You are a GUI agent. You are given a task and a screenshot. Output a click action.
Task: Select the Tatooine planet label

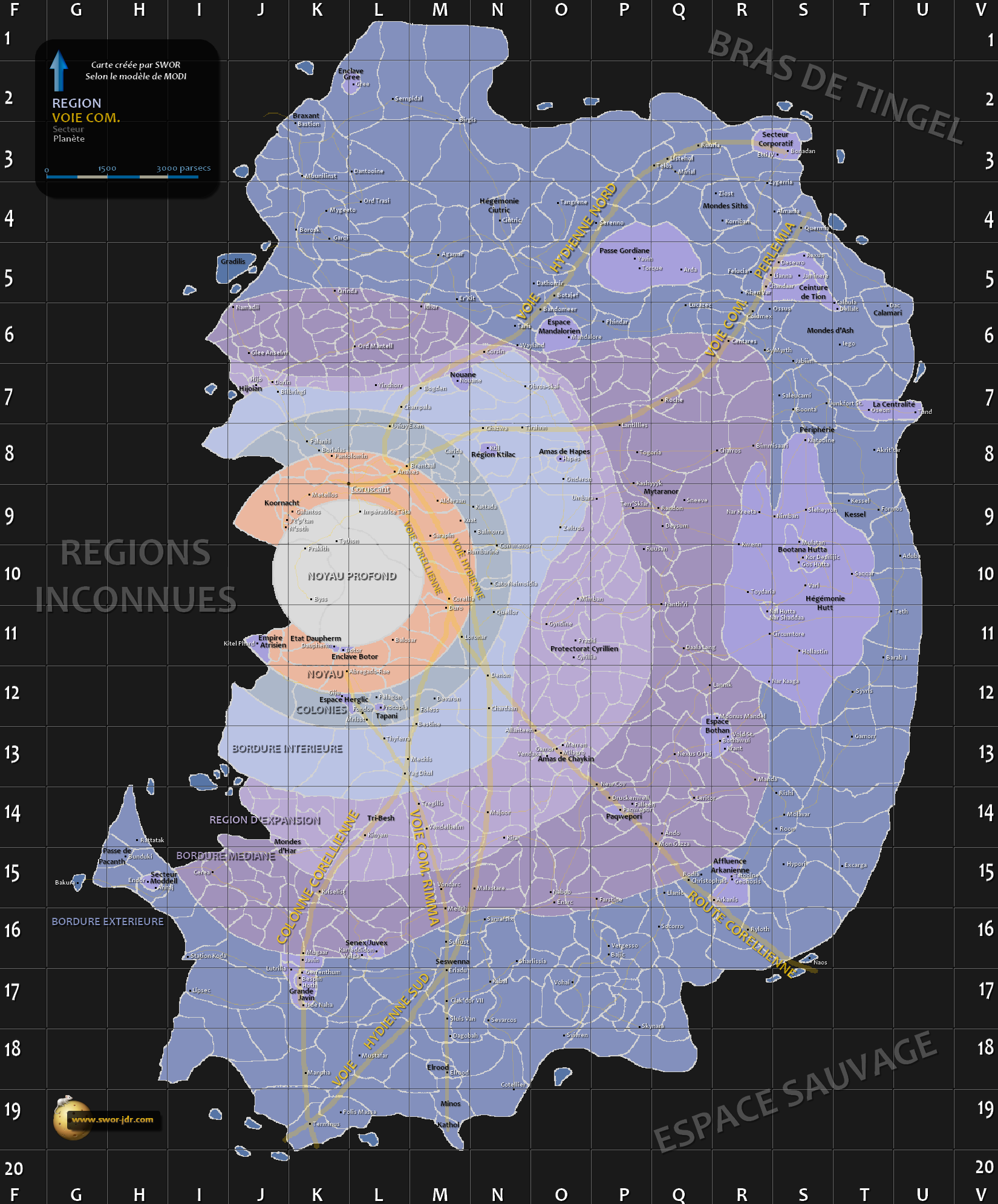click(x=748, y=875)
